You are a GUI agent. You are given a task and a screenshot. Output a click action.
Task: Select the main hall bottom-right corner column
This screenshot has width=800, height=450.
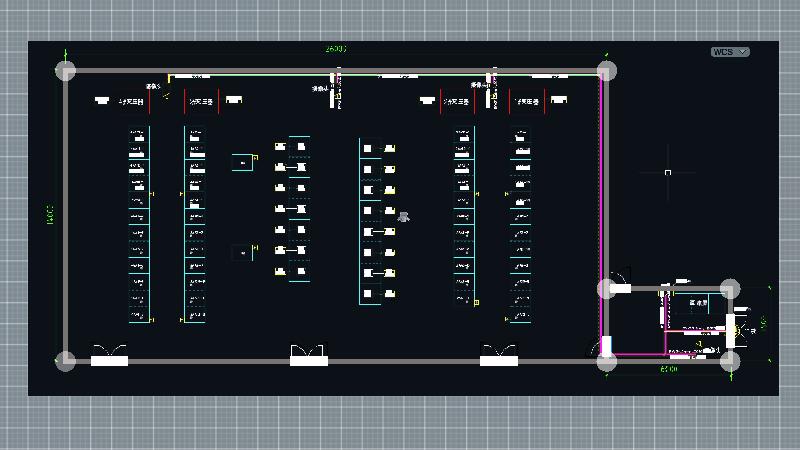tap(607, 360)
